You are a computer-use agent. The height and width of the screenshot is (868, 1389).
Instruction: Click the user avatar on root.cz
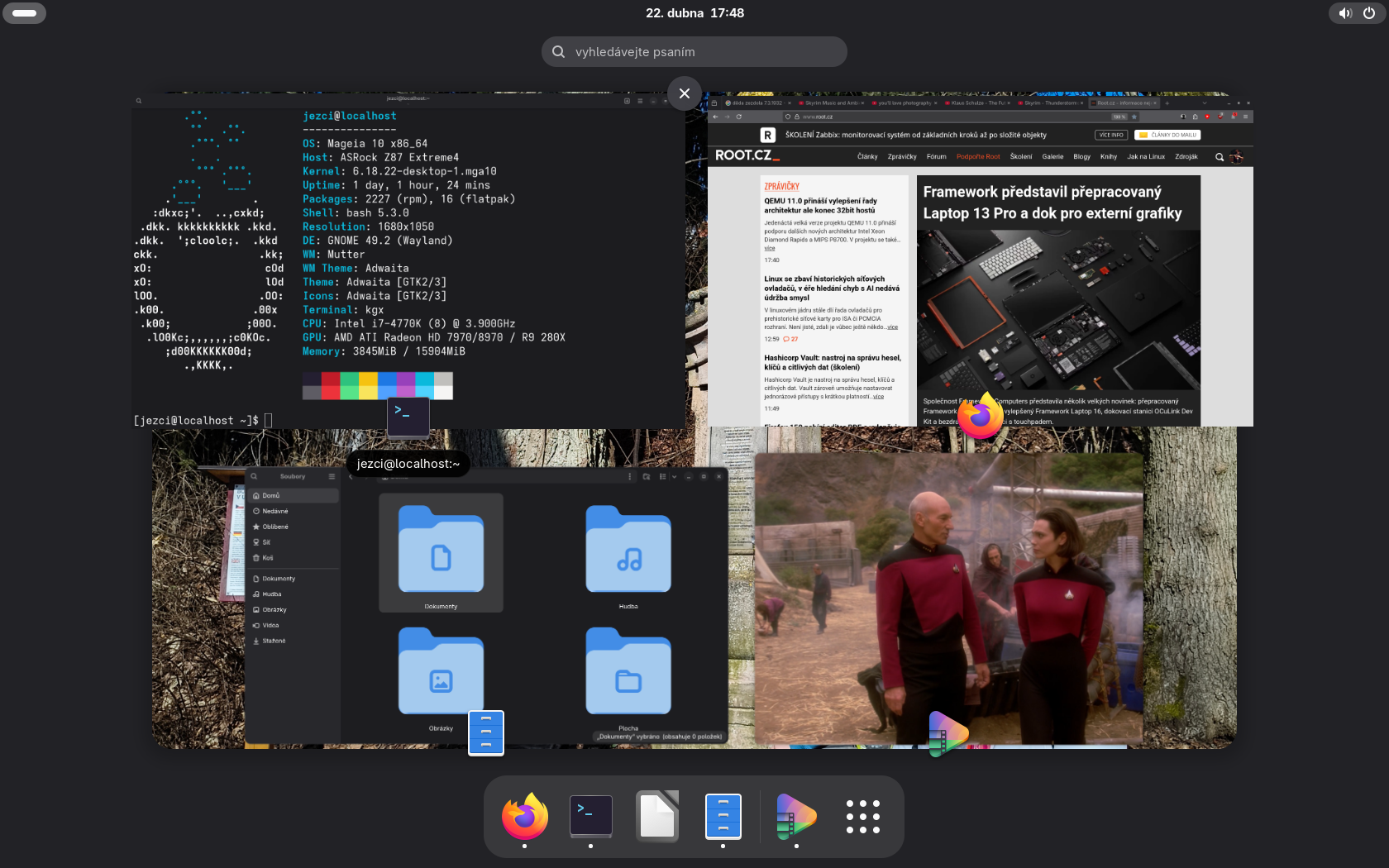point(1236,156)
